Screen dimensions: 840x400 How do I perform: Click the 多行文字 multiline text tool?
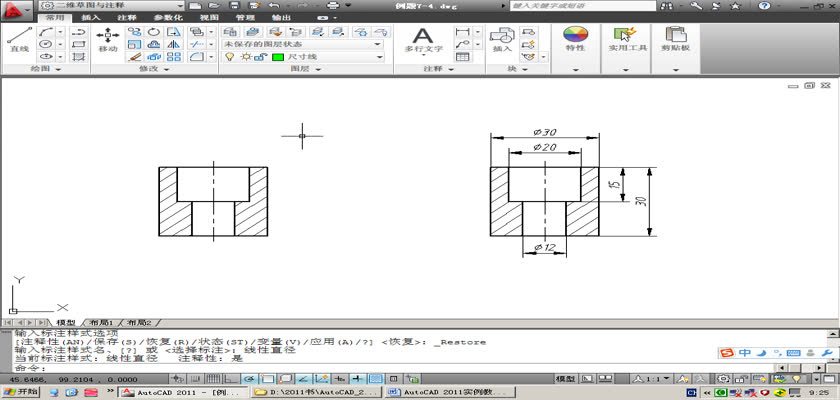(423, 39)
